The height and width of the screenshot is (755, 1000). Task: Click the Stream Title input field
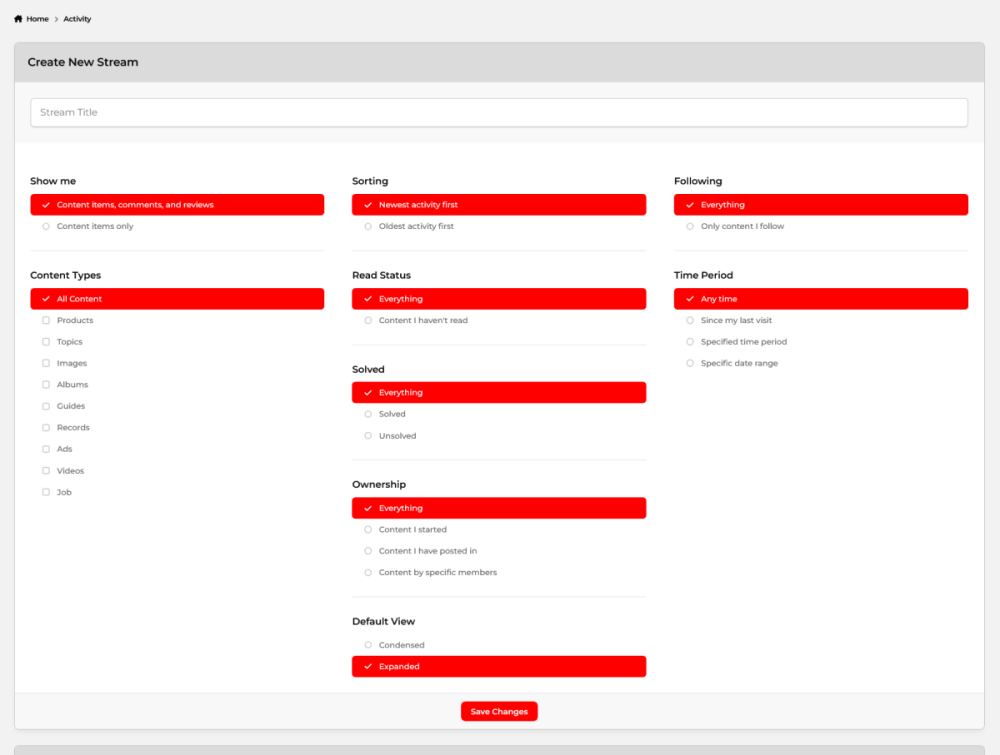[499, 112]
